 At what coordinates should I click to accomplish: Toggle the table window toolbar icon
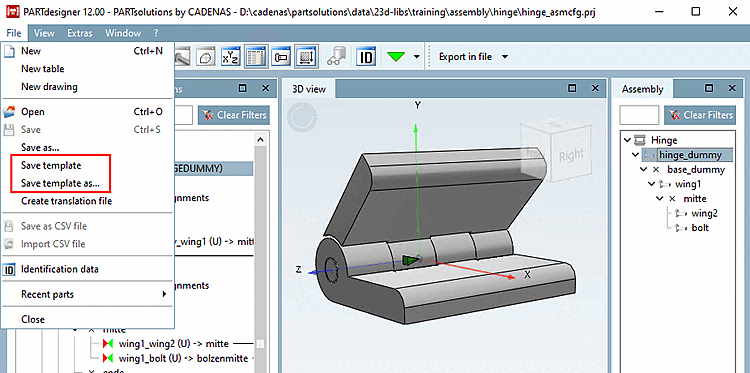(256, 56)
